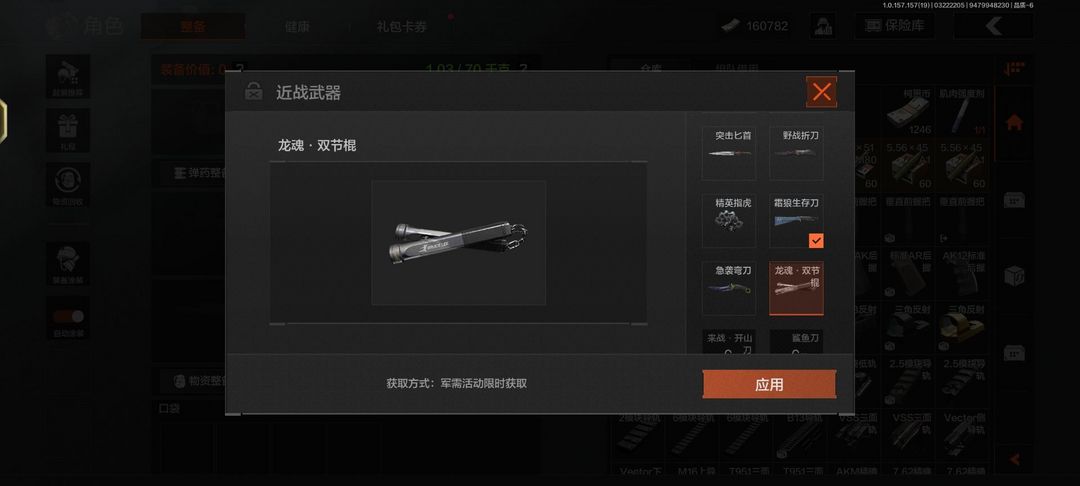1080x486 pixels.
Task: Click the nunchaku preview image
Action: pos(459,242)
